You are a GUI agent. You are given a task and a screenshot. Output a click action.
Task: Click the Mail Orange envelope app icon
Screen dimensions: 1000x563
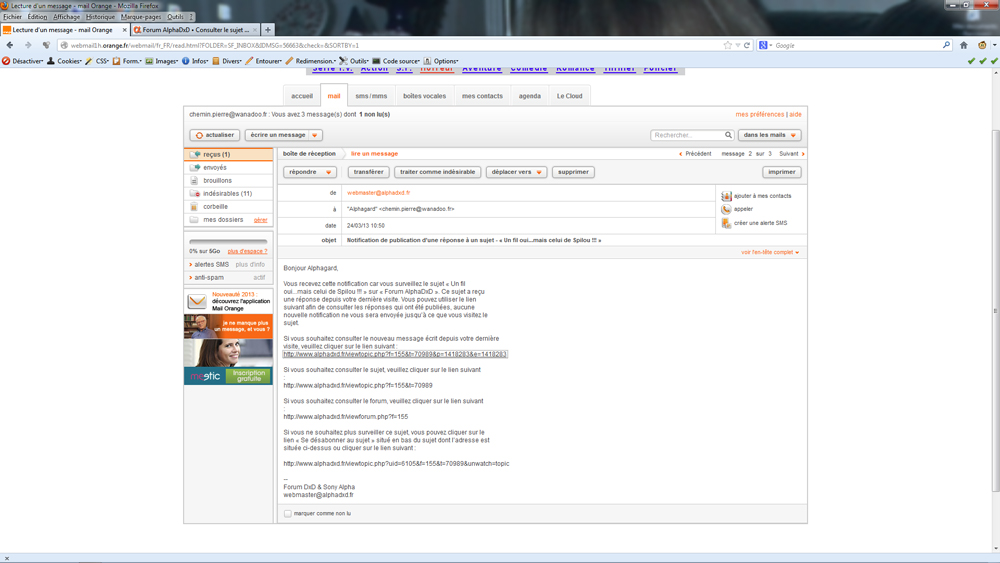[196, 301]
